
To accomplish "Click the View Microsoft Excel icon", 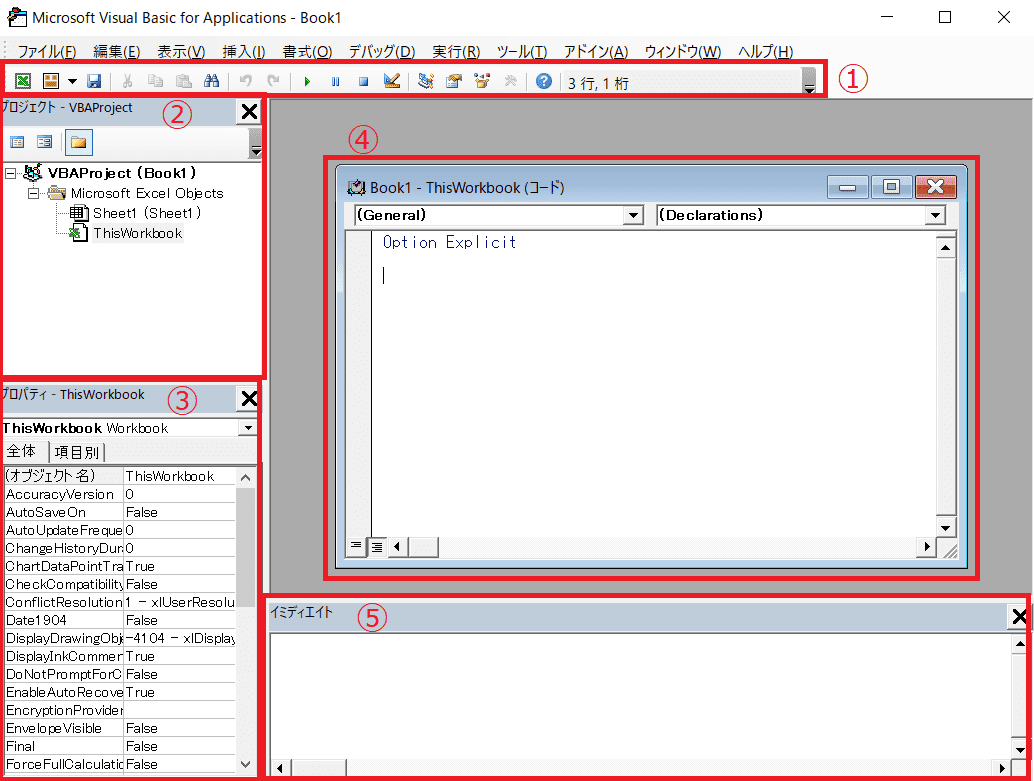I will [22, 82].
